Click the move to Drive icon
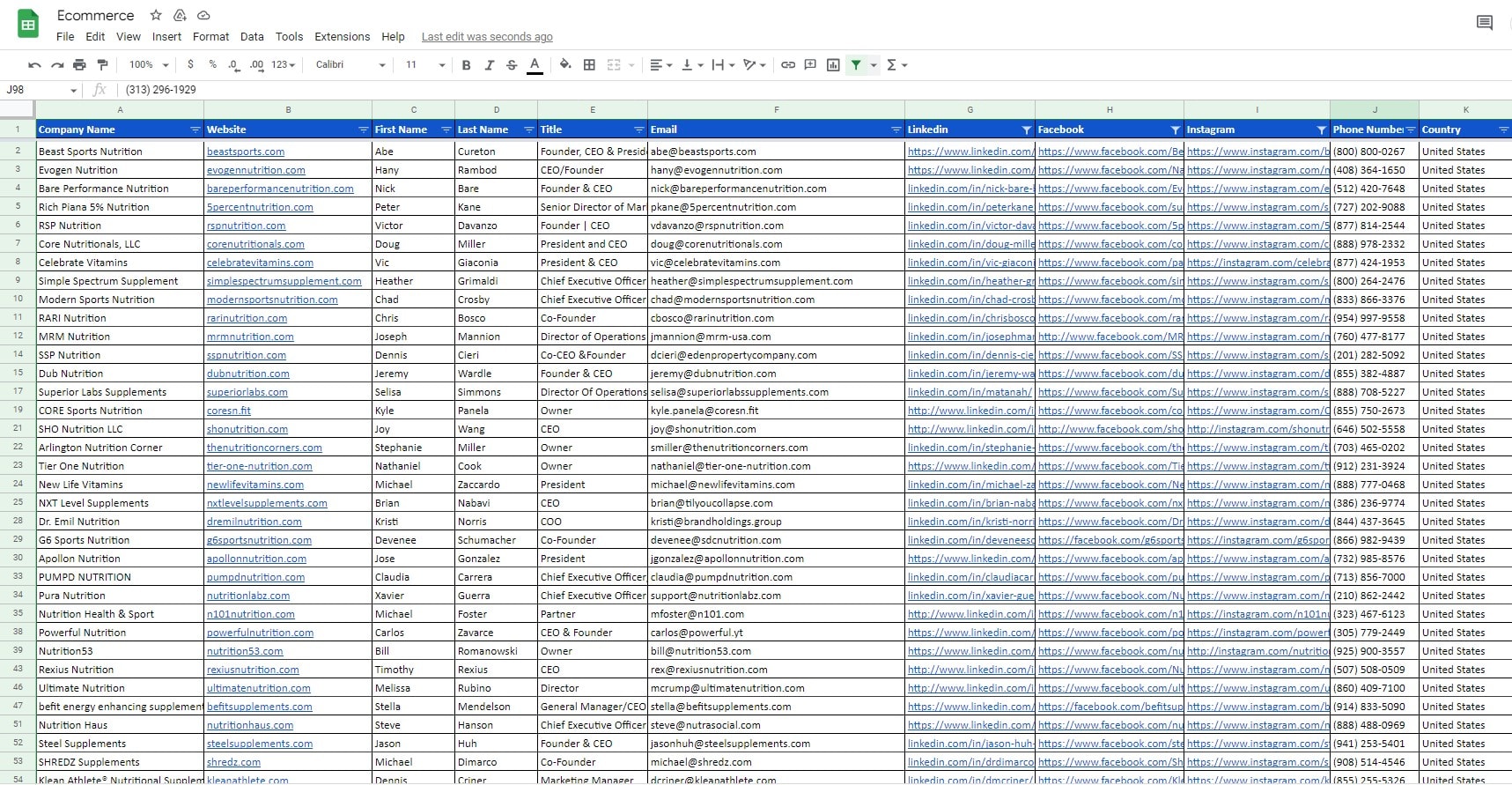The image size is (1512, 785). point(180,15)
